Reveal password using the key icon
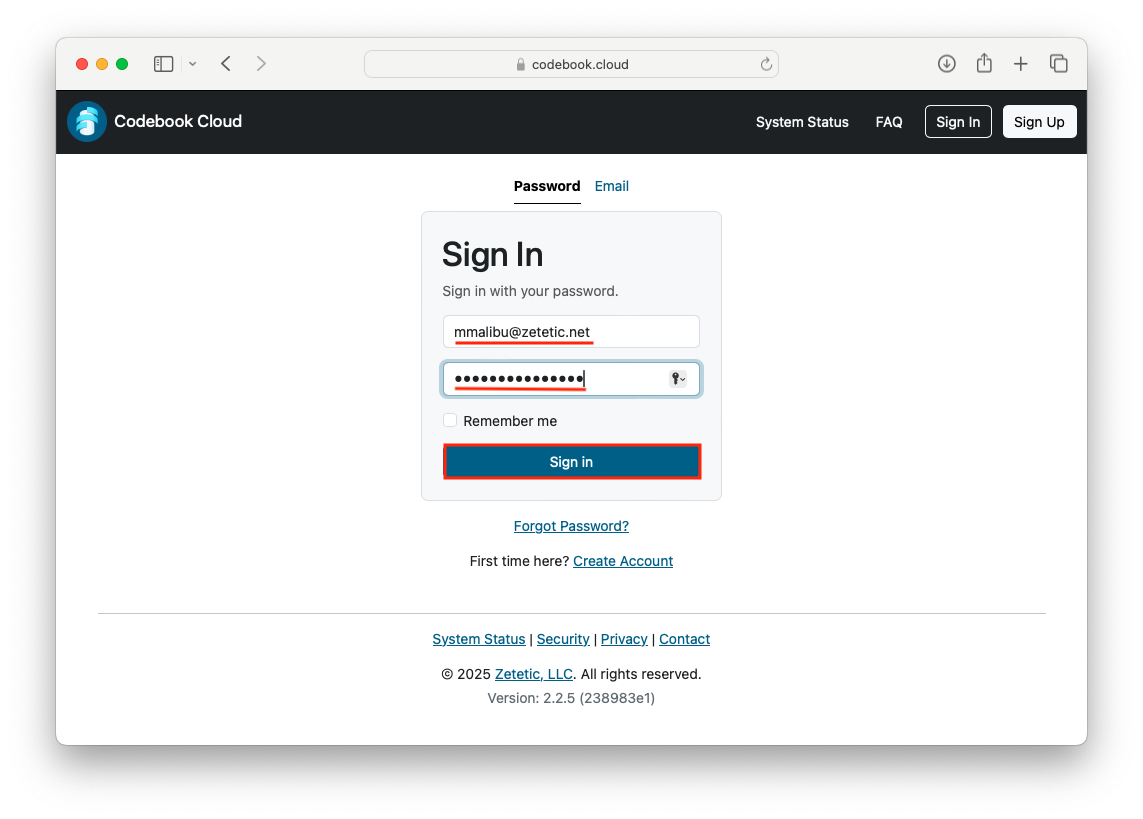1143x819 pixels. click(x=676, y=378)
